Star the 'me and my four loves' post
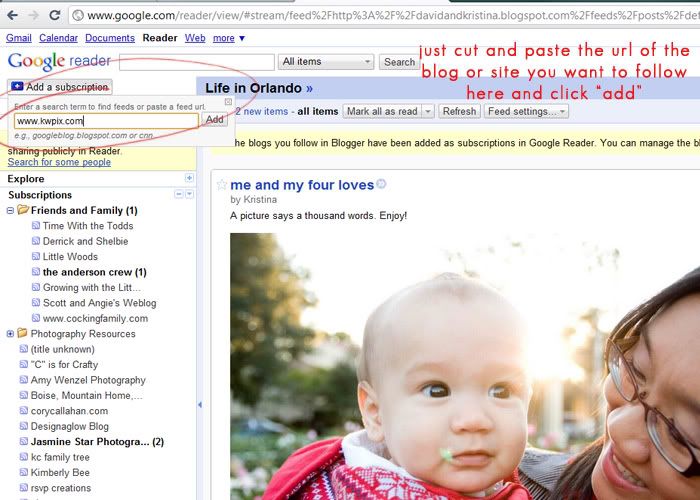The width and height of the screenshot is (700, 500). 221,185
